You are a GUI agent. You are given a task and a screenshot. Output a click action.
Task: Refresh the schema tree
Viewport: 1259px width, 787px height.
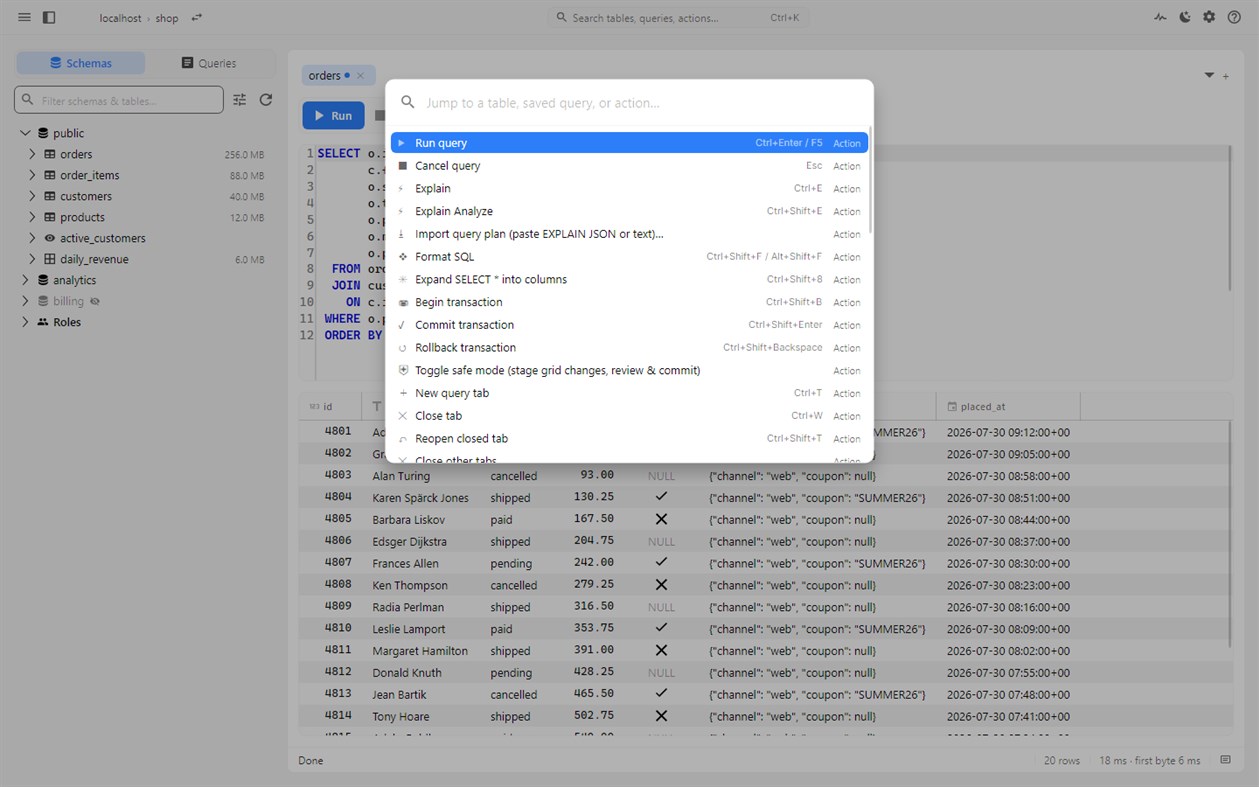tap(266, 100)
